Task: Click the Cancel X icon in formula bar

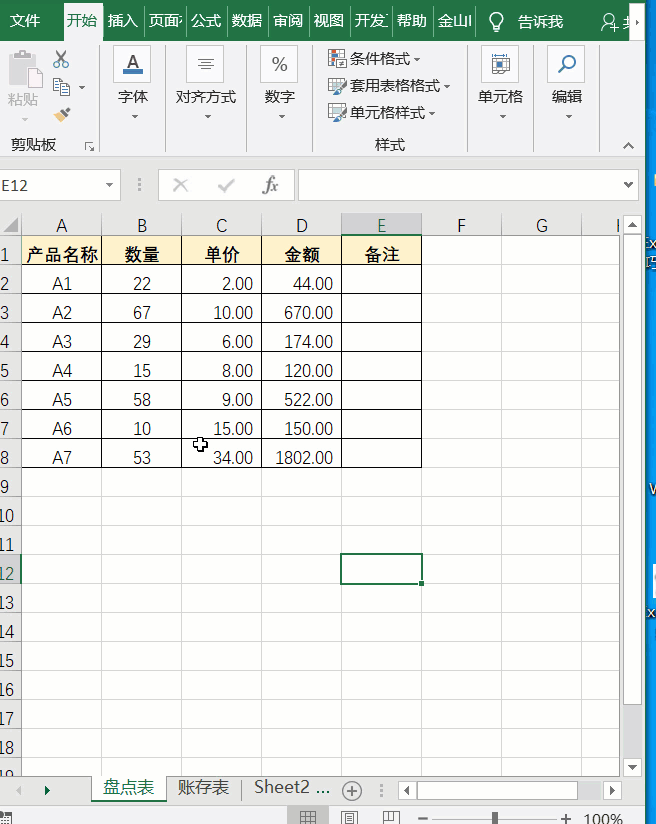Action: coord(180,185)
